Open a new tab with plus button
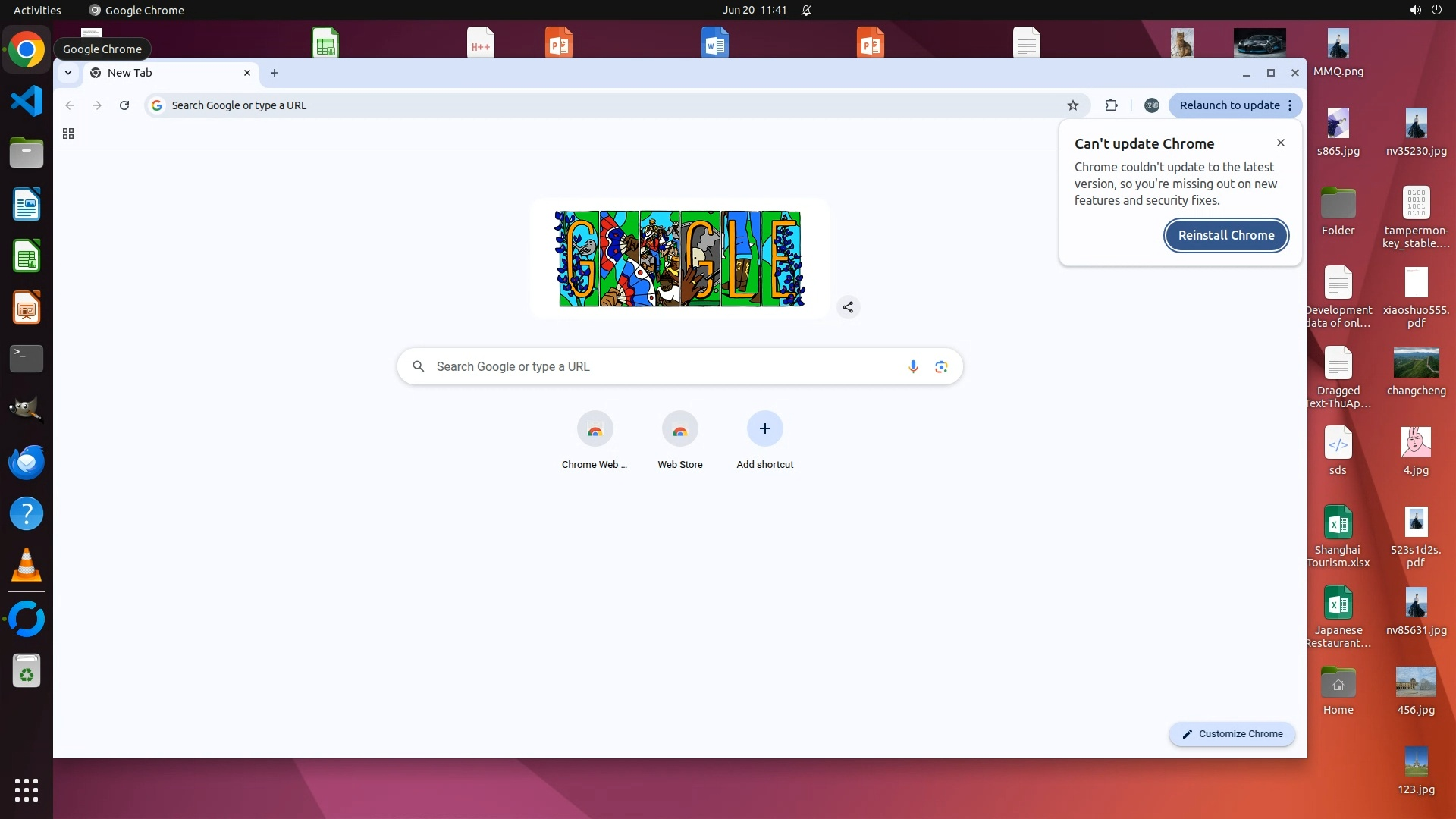The width and height of the screenshot is (1456, 819). click(x=275, y=73)
